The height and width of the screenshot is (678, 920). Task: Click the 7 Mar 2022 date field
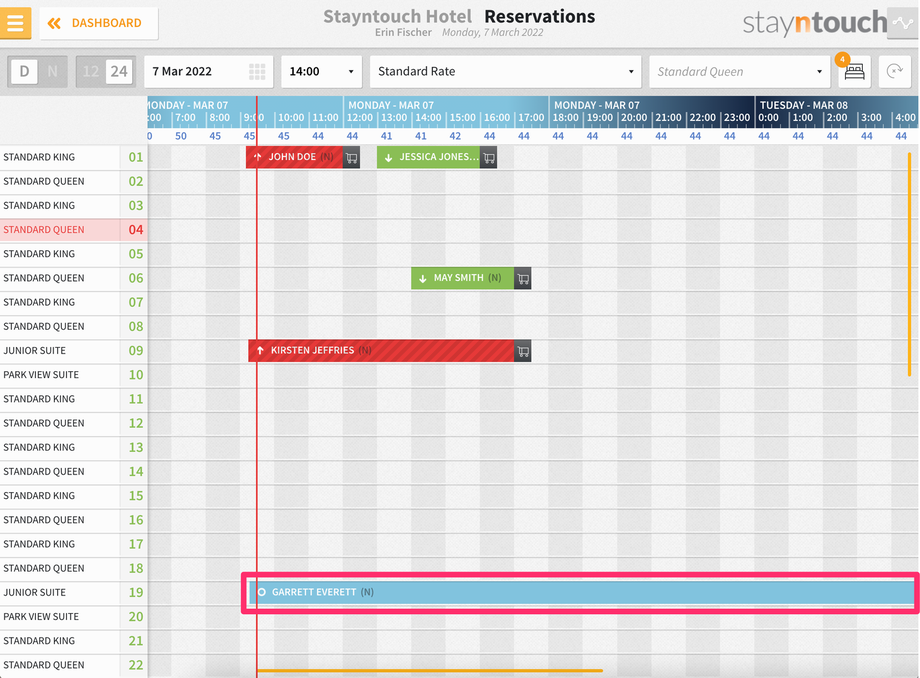point(208,72)
